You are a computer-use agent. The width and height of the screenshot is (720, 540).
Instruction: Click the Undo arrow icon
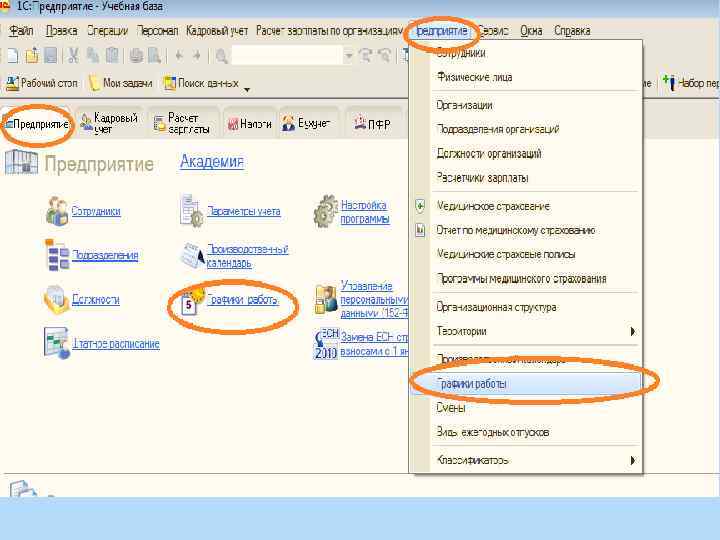(179, 56)
